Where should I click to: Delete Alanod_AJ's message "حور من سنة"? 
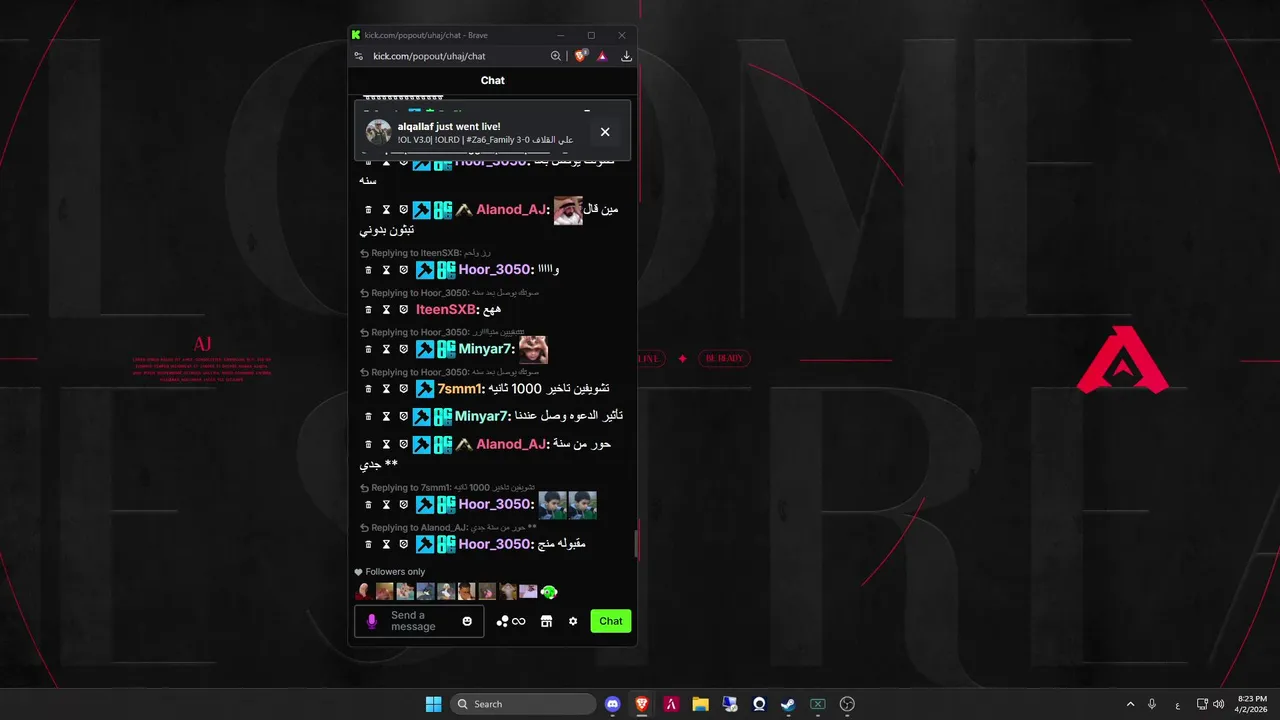click(x=368, y=444)
